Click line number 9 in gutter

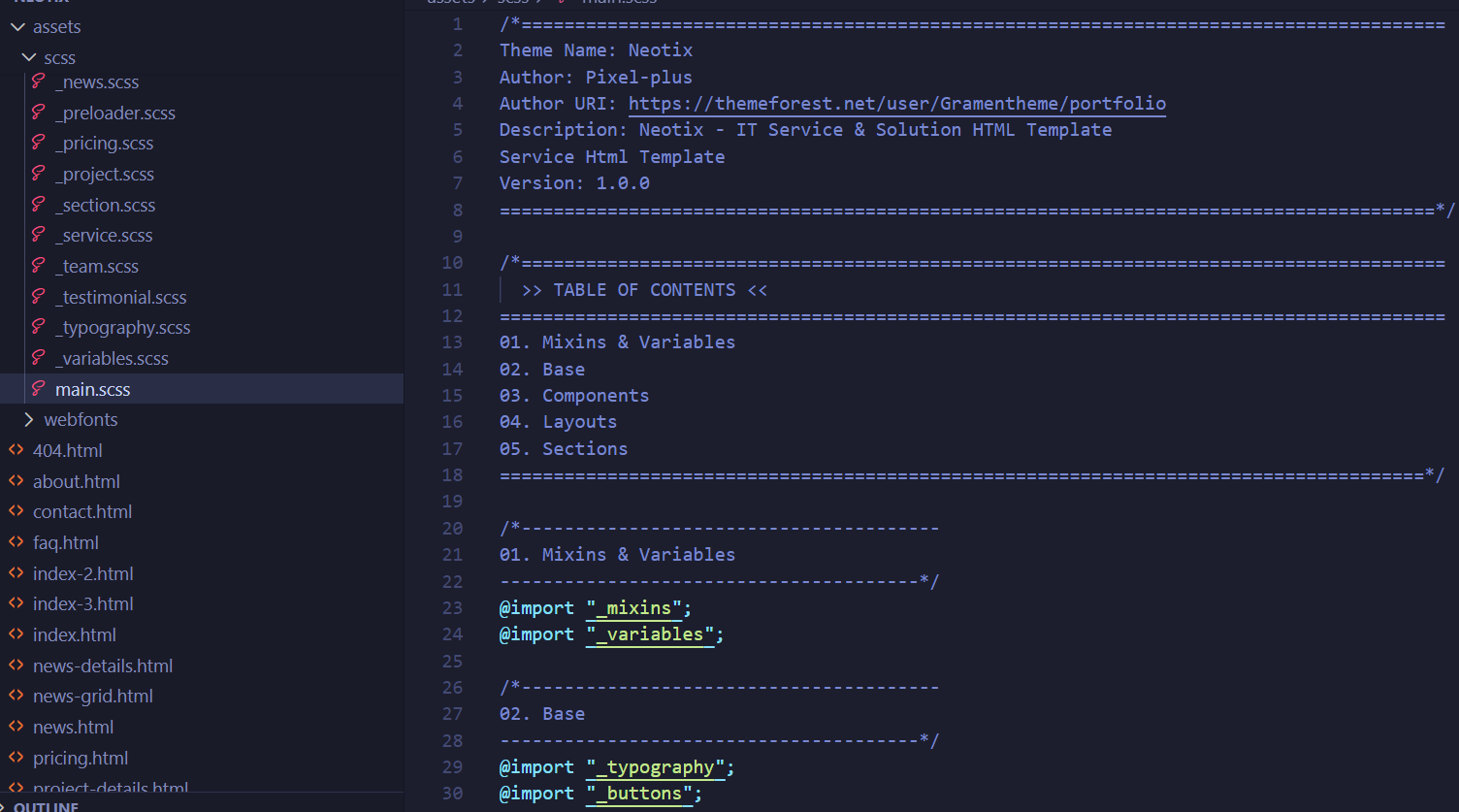(458, 236)
